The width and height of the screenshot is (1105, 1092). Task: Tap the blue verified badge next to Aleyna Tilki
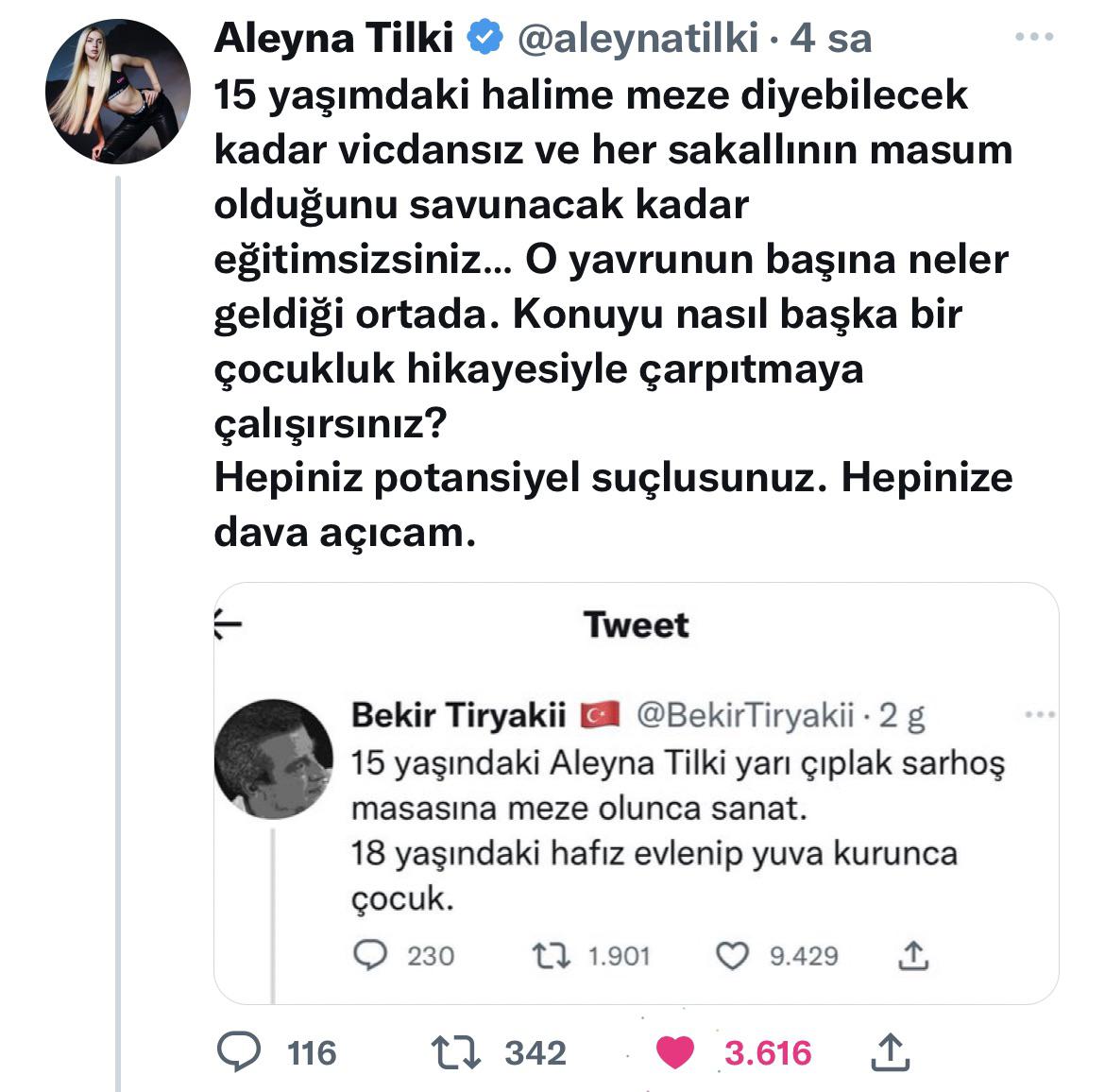click(483, 38)
